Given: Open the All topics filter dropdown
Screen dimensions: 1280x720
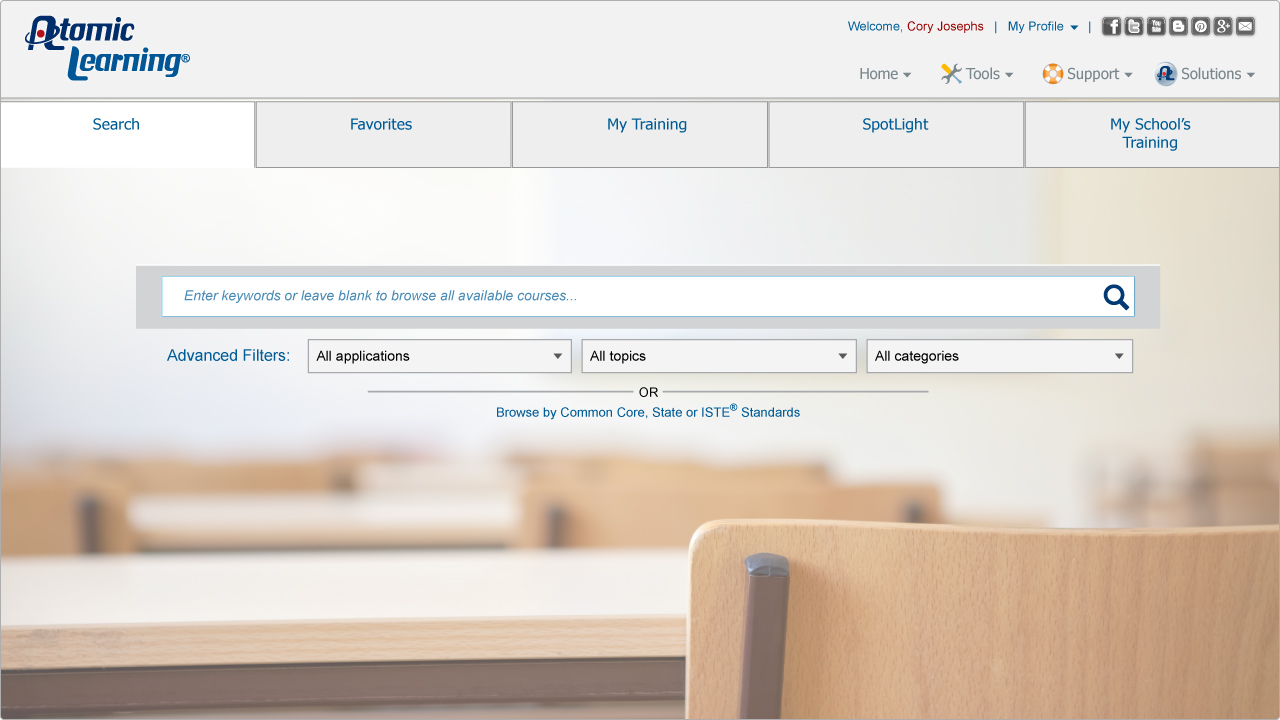Looking at the screenshot, I should pyautogui.click(x=718, y=356).
